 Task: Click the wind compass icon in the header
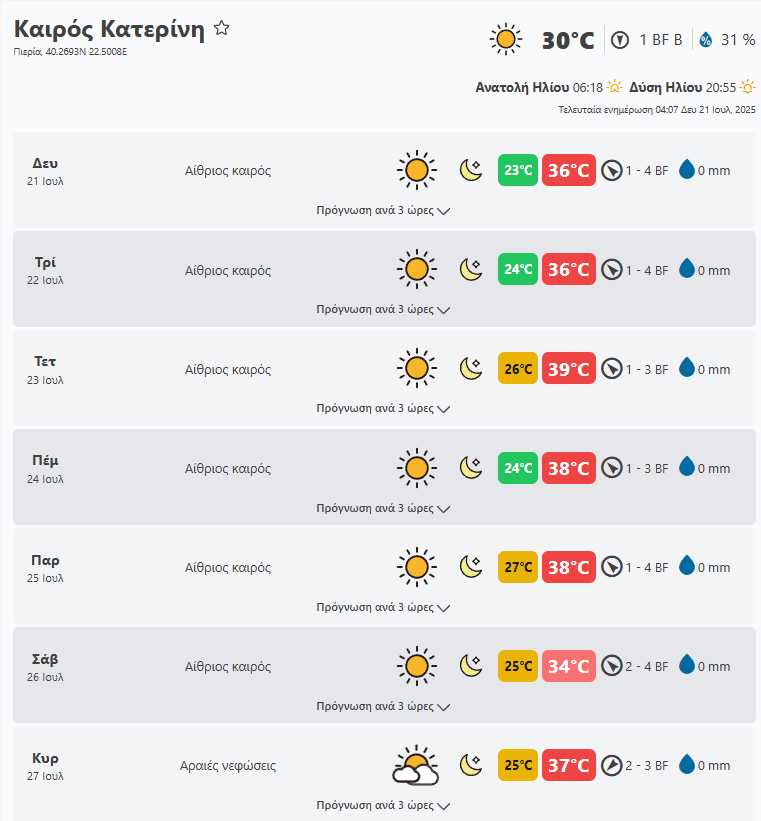pos(620,40)
